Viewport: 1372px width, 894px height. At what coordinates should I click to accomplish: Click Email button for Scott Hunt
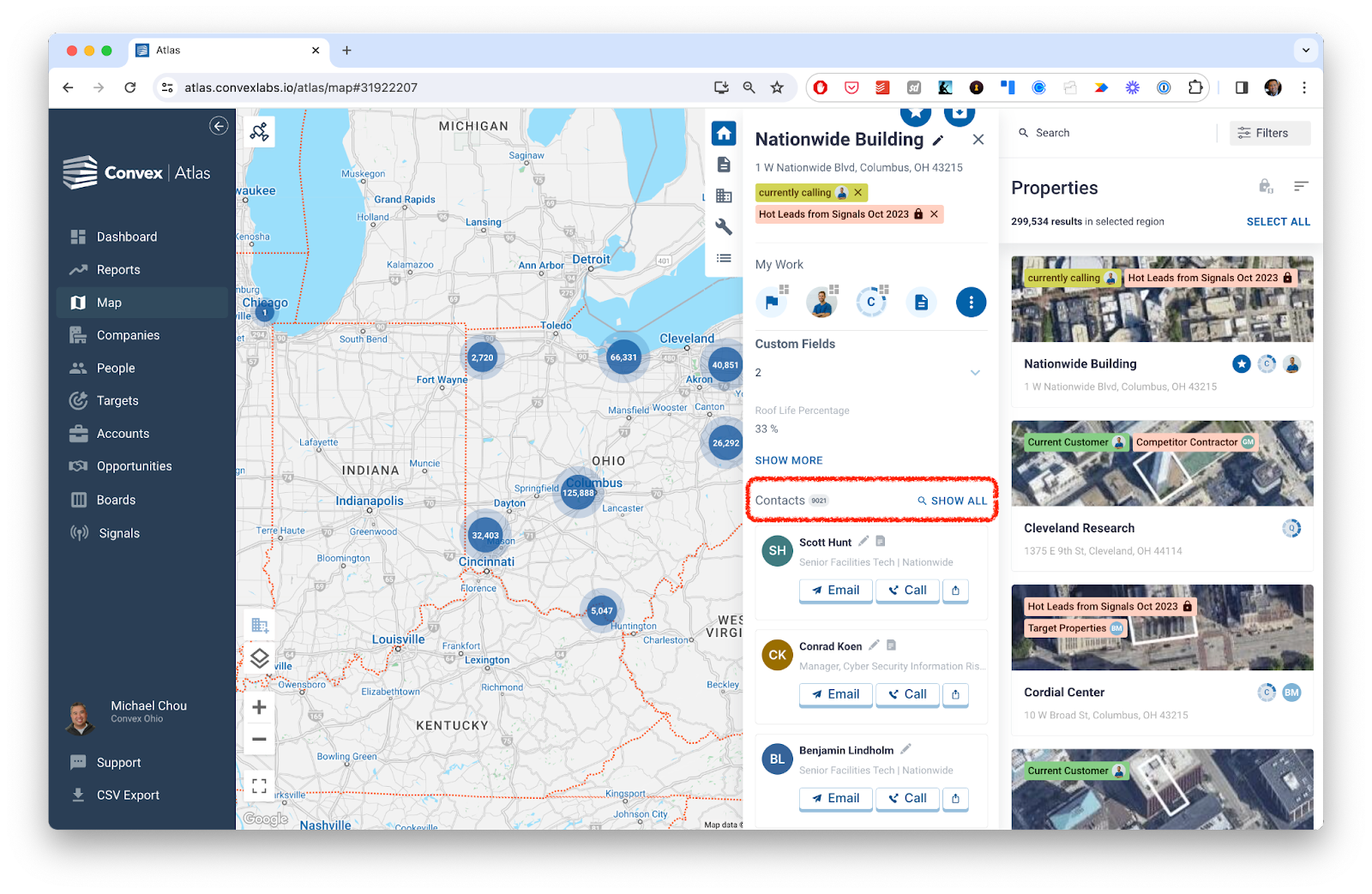point(835,591)
